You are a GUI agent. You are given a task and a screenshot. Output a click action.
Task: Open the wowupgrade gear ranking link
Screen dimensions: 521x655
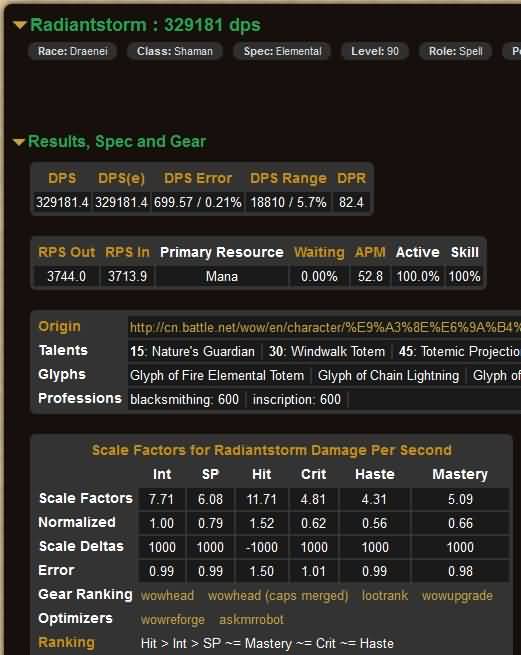457,596
